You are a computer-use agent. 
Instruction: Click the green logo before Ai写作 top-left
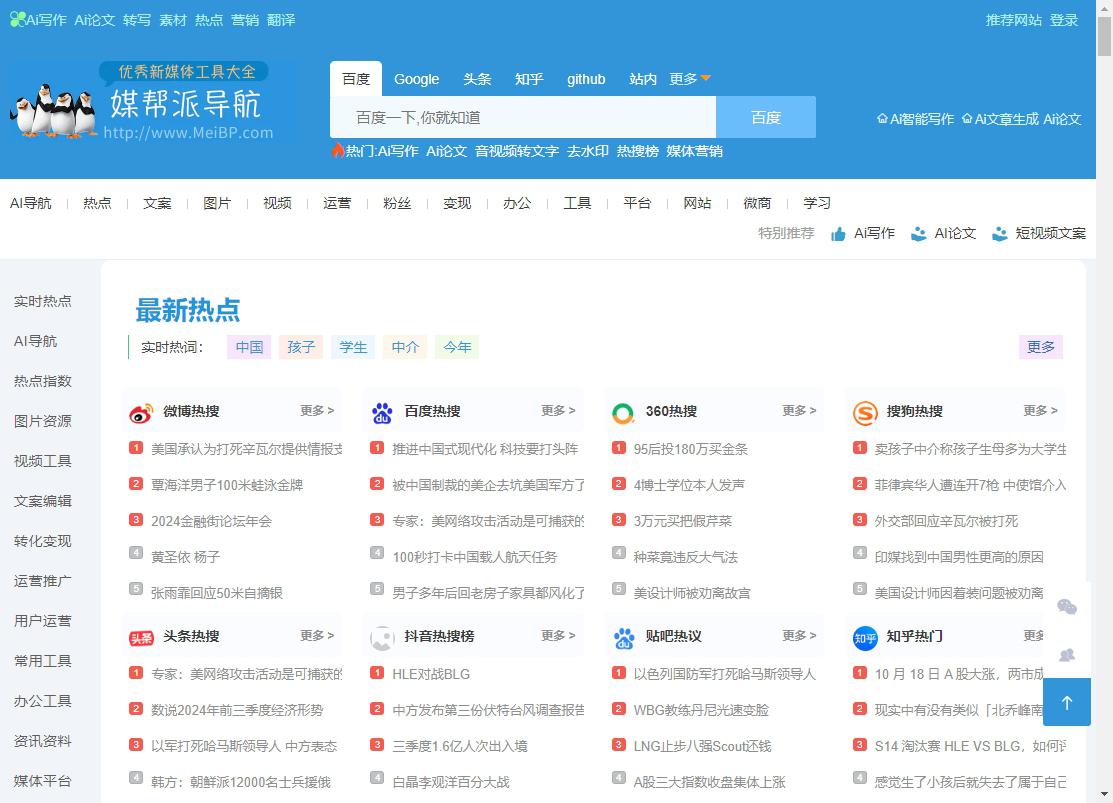click(x=18, y=19)
